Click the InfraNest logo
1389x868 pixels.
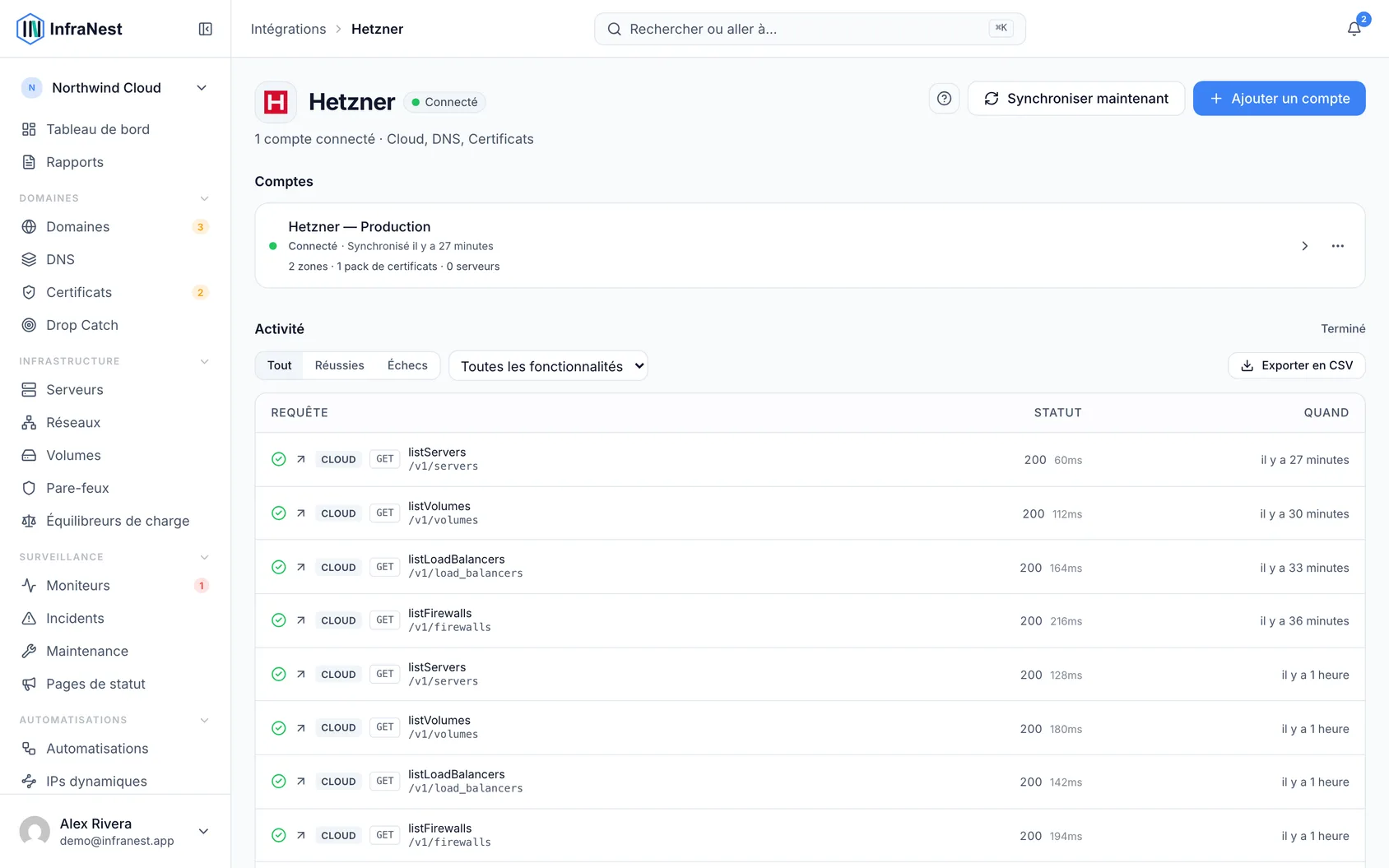(x=69, y=29)
